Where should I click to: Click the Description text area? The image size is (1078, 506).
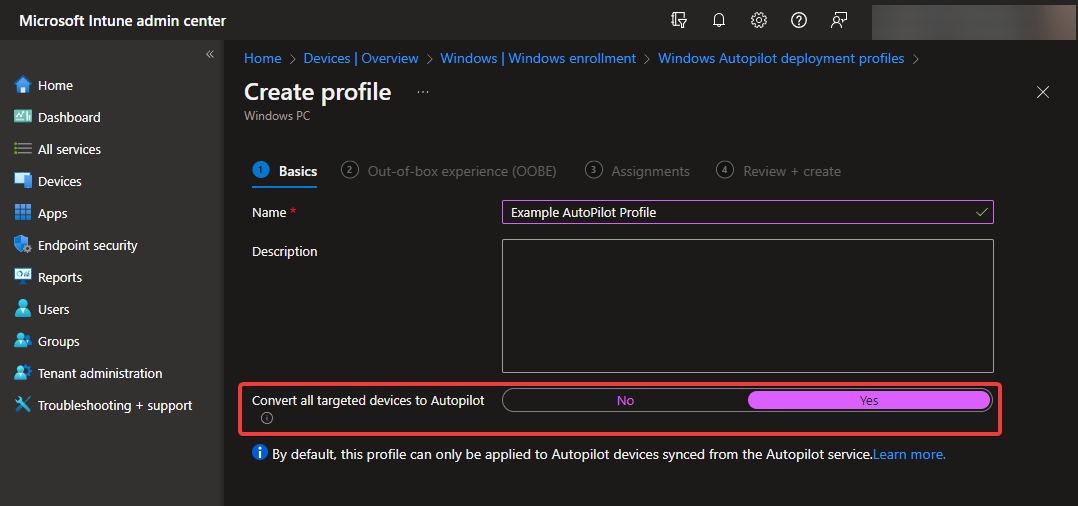pos(748,306)
